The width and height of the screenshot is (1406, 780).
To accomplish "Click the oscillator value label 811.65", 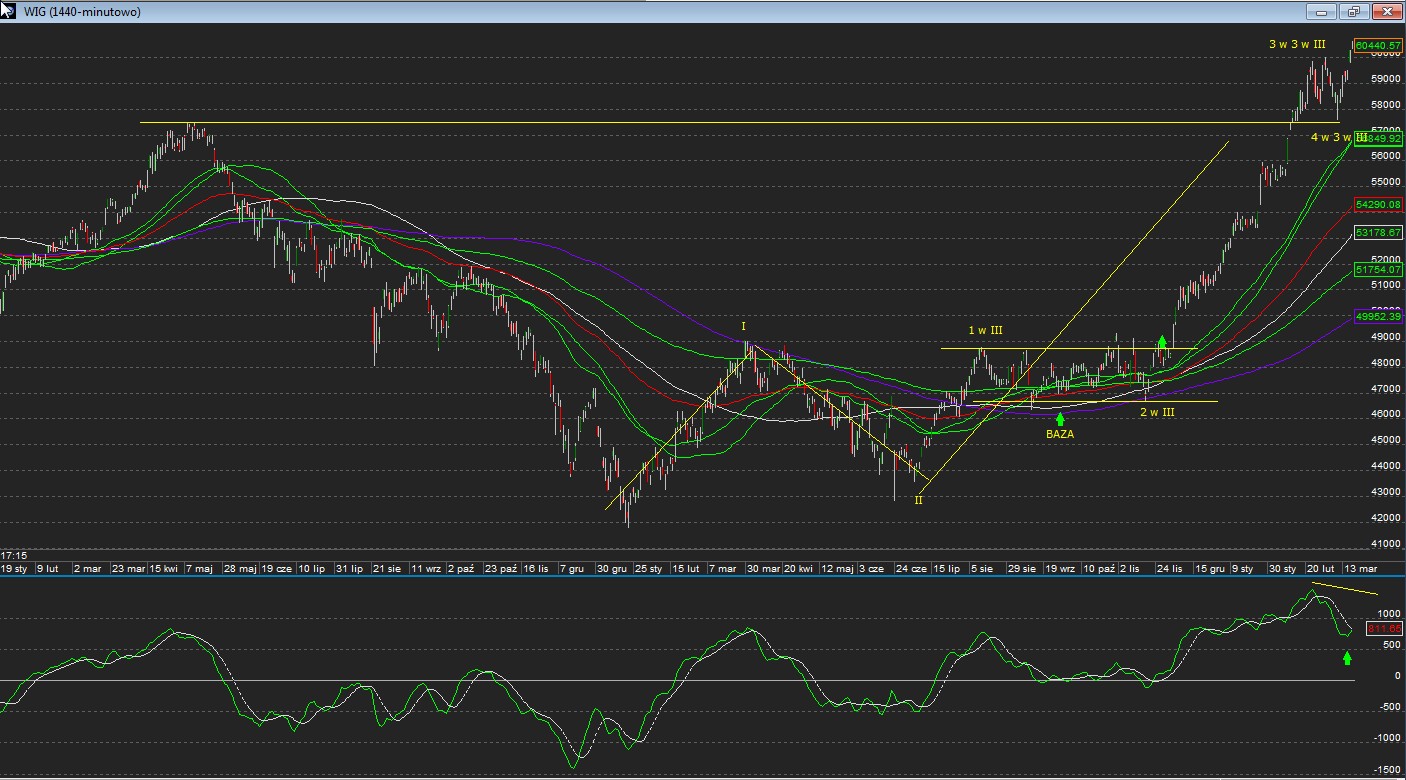I will click(x=1383, y=629).
